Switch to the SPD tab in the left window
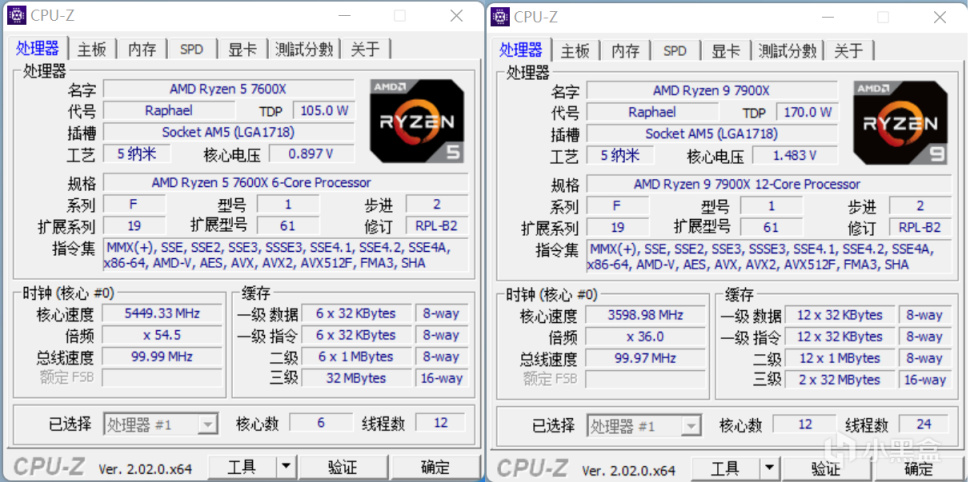Viewport: 970px width, 482px height. (x=191, y=49)
